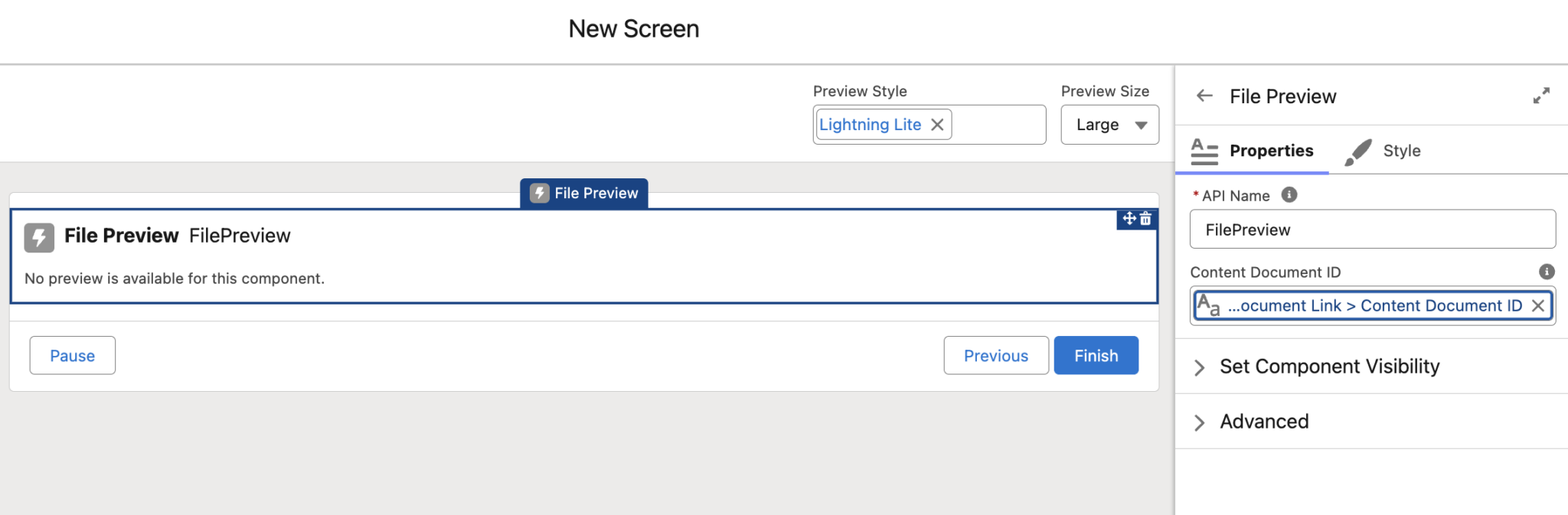Click the API Name info icon
This screenshot has width=1568, height=515.
[1289, 195]
